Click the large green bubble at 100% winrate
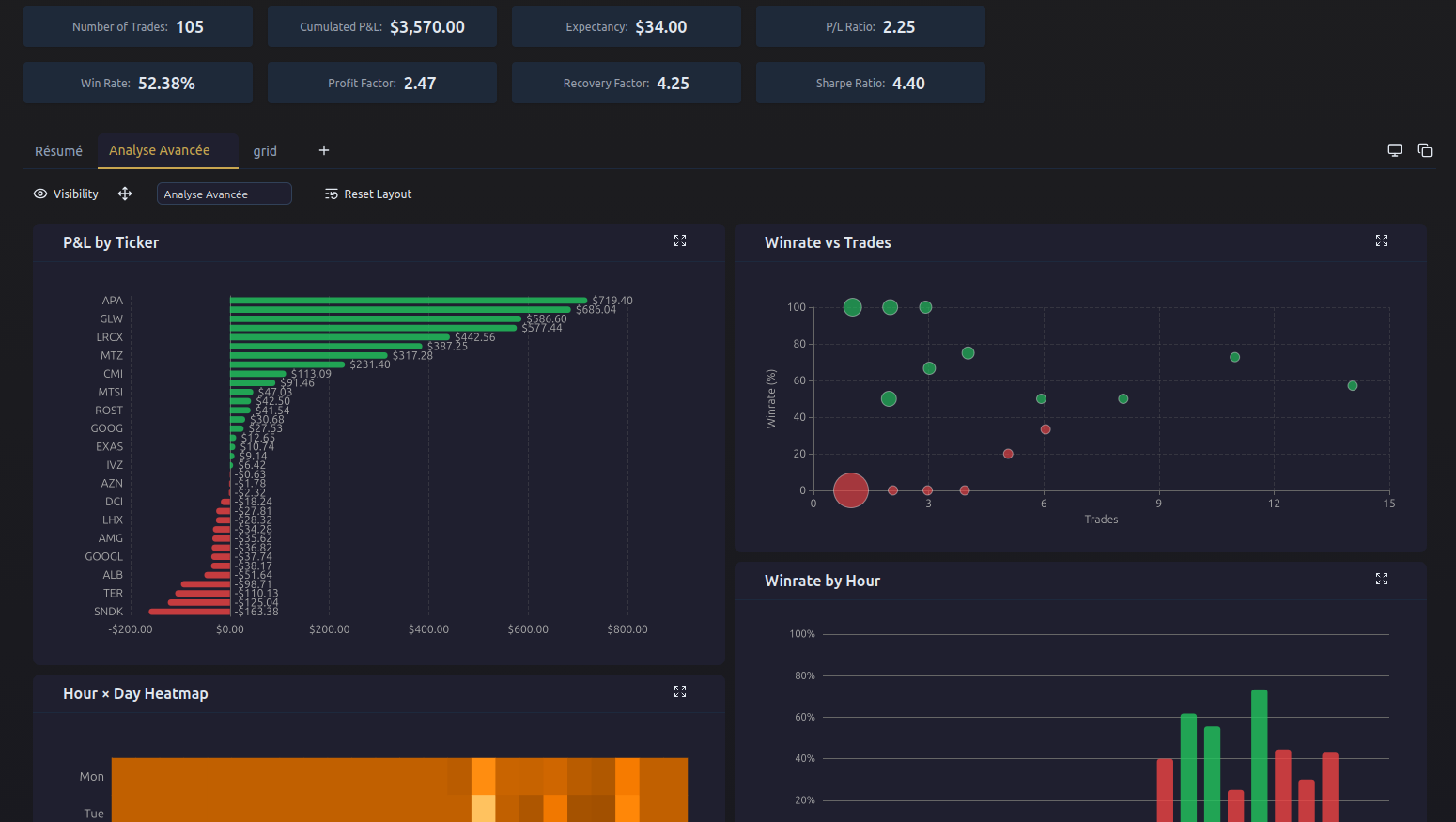This screenshot has width=1456, height=822. pyautogui.click(x=852, y=307)
